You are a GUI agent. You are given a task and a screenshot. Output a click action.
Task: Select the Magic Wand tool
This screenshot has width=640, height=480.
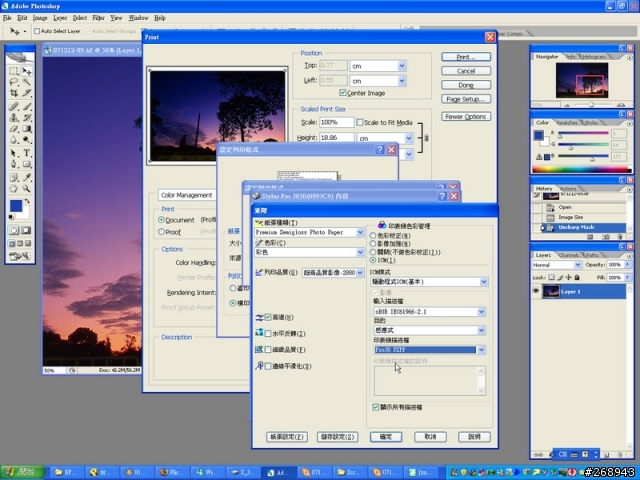pos(27,82)
